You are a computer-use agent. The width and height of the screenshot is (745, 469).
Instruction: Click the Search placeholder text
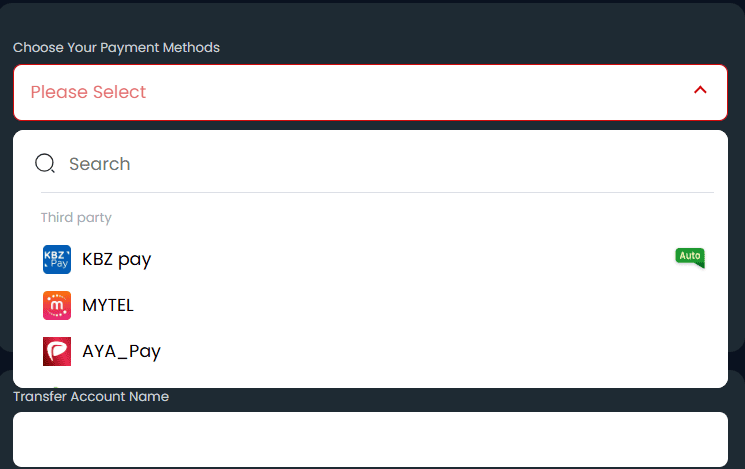coord(100,164)
